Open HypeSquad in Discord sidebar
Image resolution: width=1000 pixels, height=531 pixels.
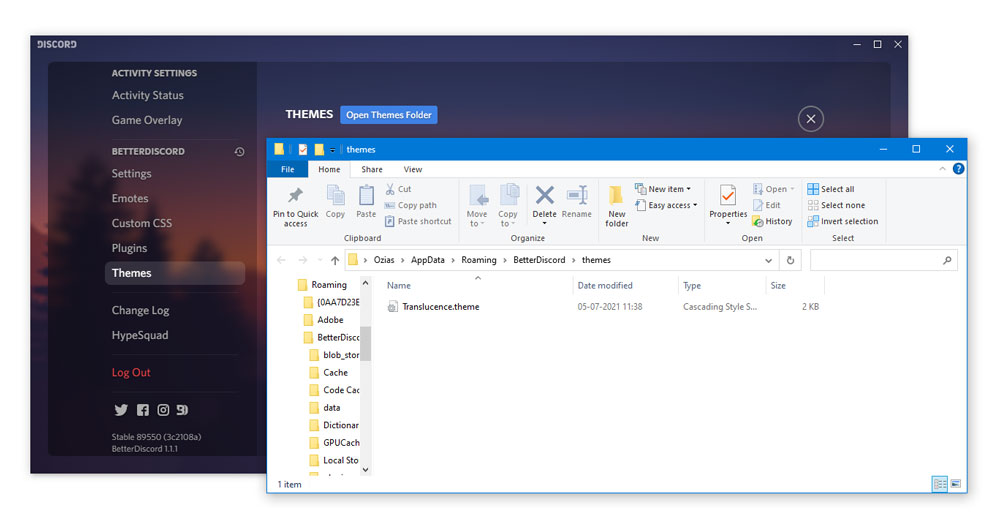140,335
